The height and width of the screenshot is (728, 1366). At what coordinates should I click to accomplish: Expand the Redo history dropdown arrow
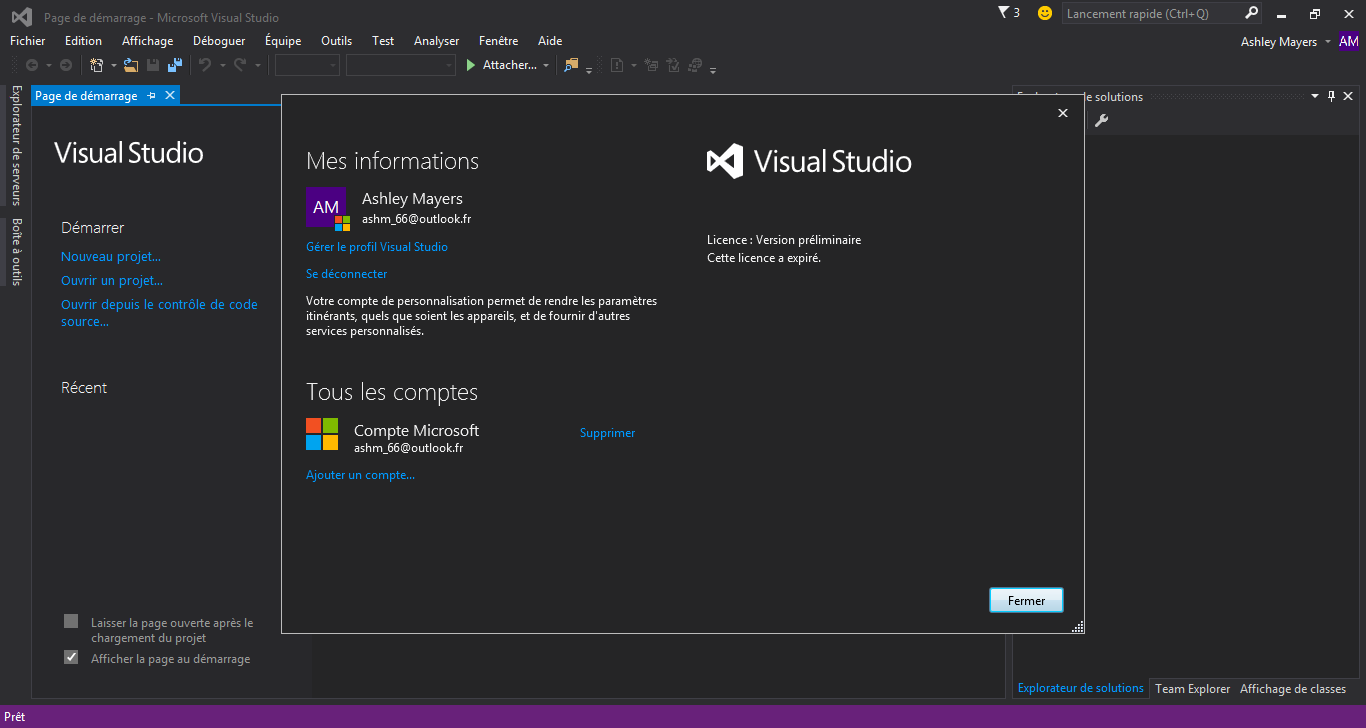coord(257,66)
